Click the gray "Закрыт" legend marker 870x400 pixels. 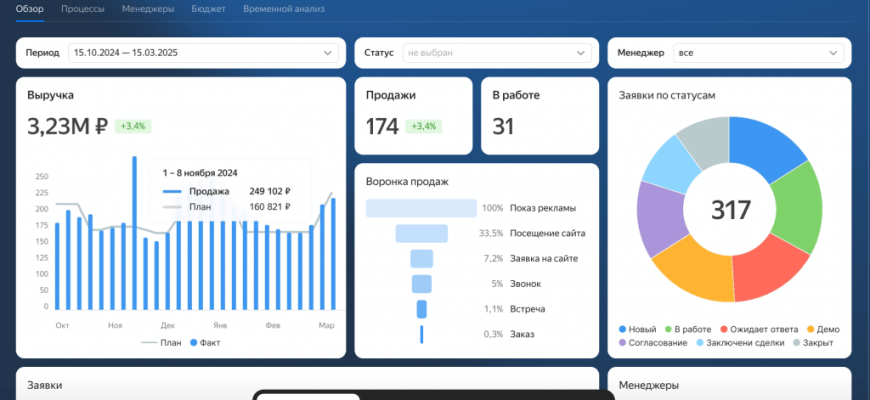pyautogui.click(x=797, y=343)
